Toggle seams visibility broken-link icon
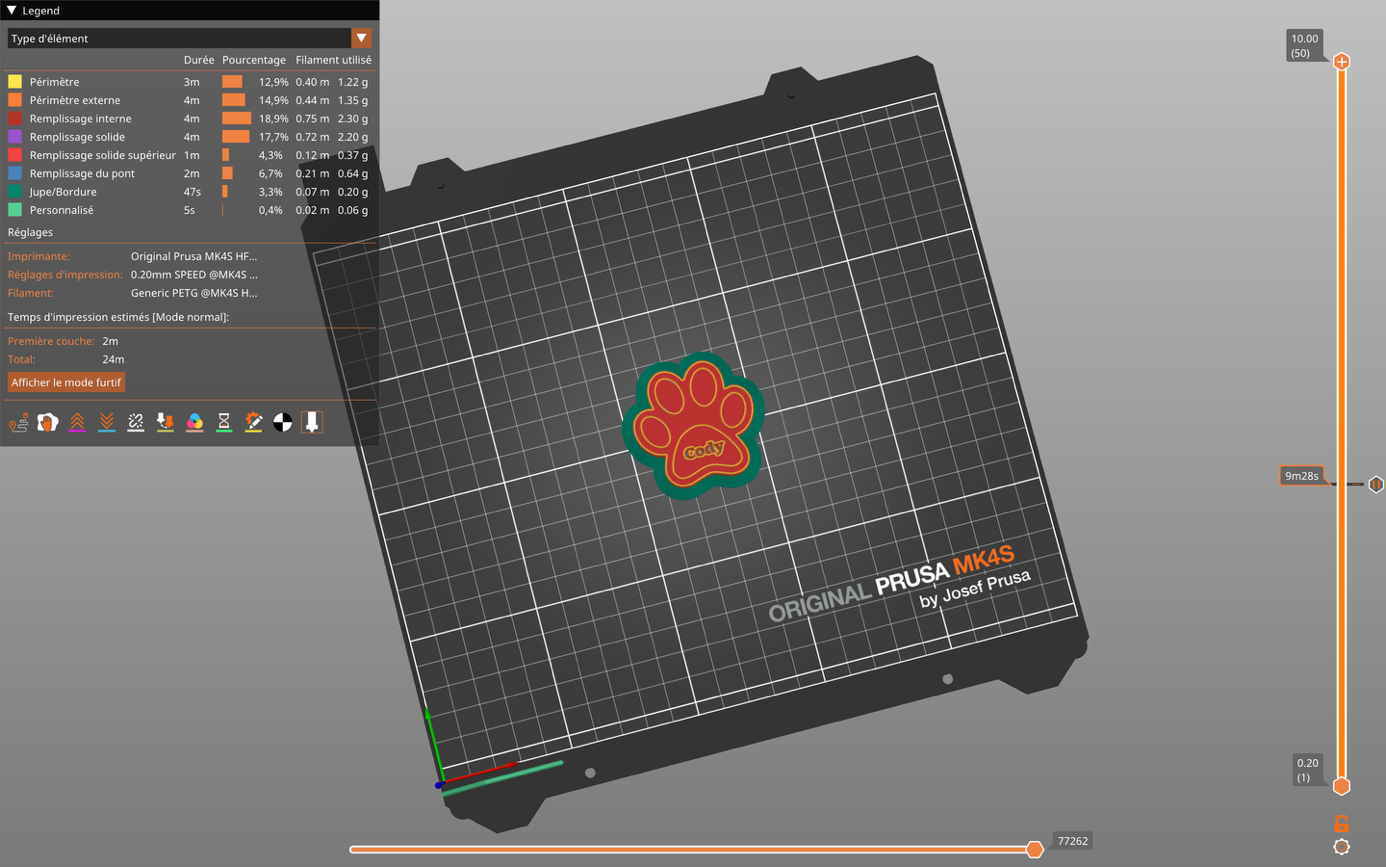 click(136, 422)
